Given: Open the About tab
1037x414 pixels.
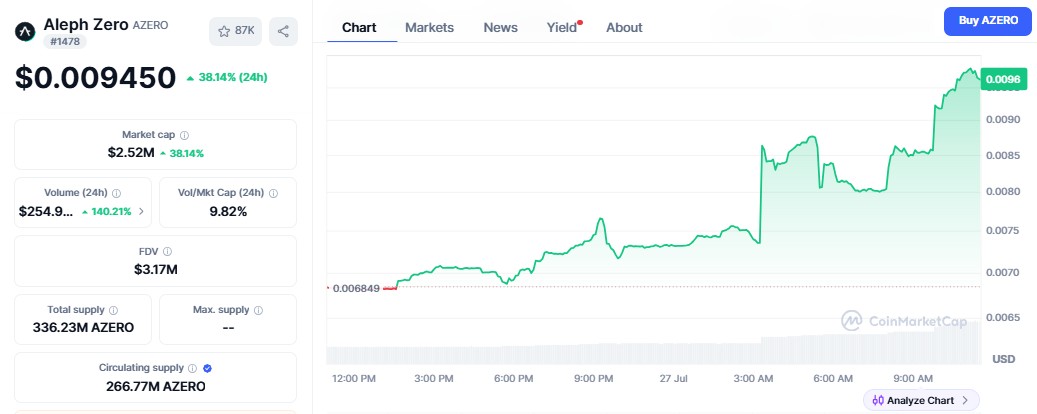Looking at the screenshot, I should (x=624, y=27).
